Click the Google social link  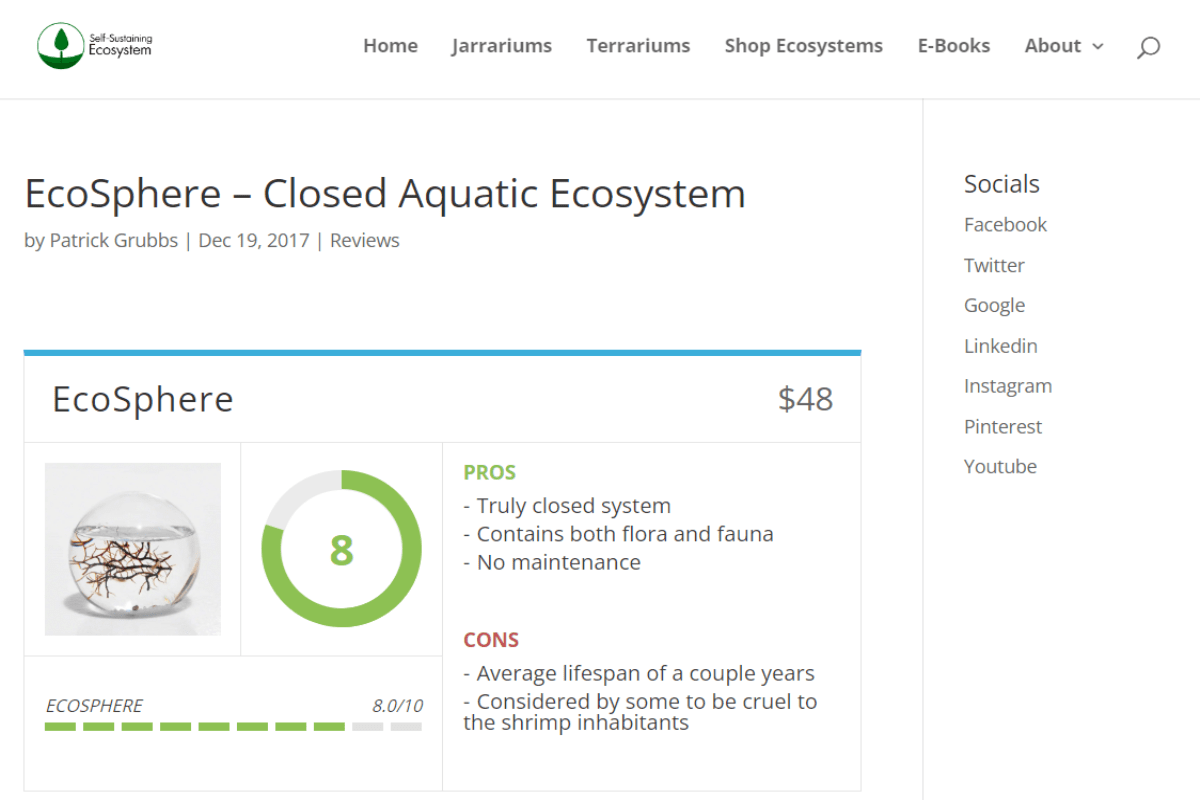pyautogui.click(x=994, y=306)
